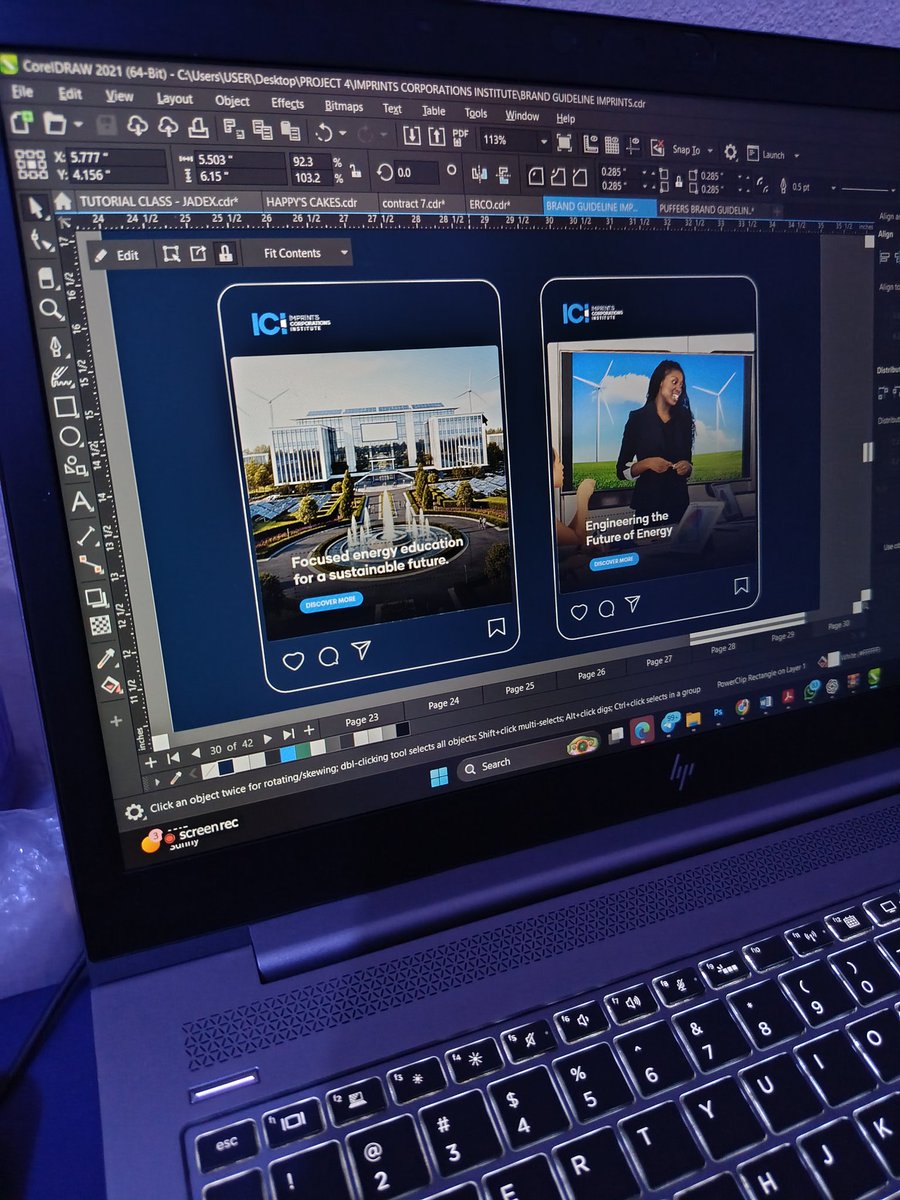Expand the Open button dropdown arrow
900x1200 pixels.
point(77,126)
